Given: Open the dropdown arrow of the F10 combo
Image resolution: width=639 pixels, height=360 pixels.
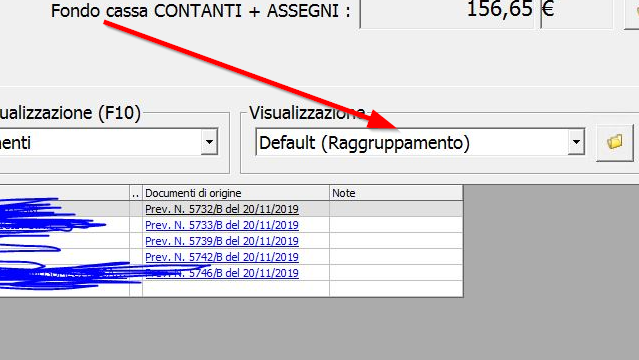Looking at the screenshot, I should click(209, 142).
